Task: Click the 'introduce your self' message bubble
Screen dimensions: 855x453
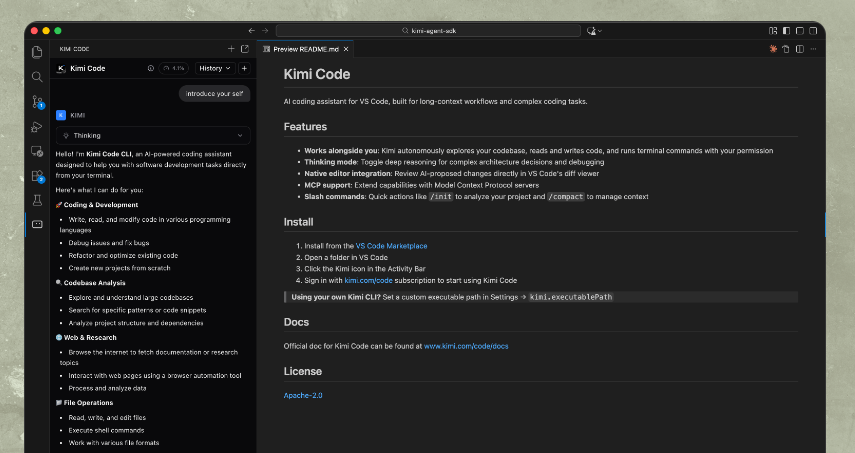Action: [214, 94]
